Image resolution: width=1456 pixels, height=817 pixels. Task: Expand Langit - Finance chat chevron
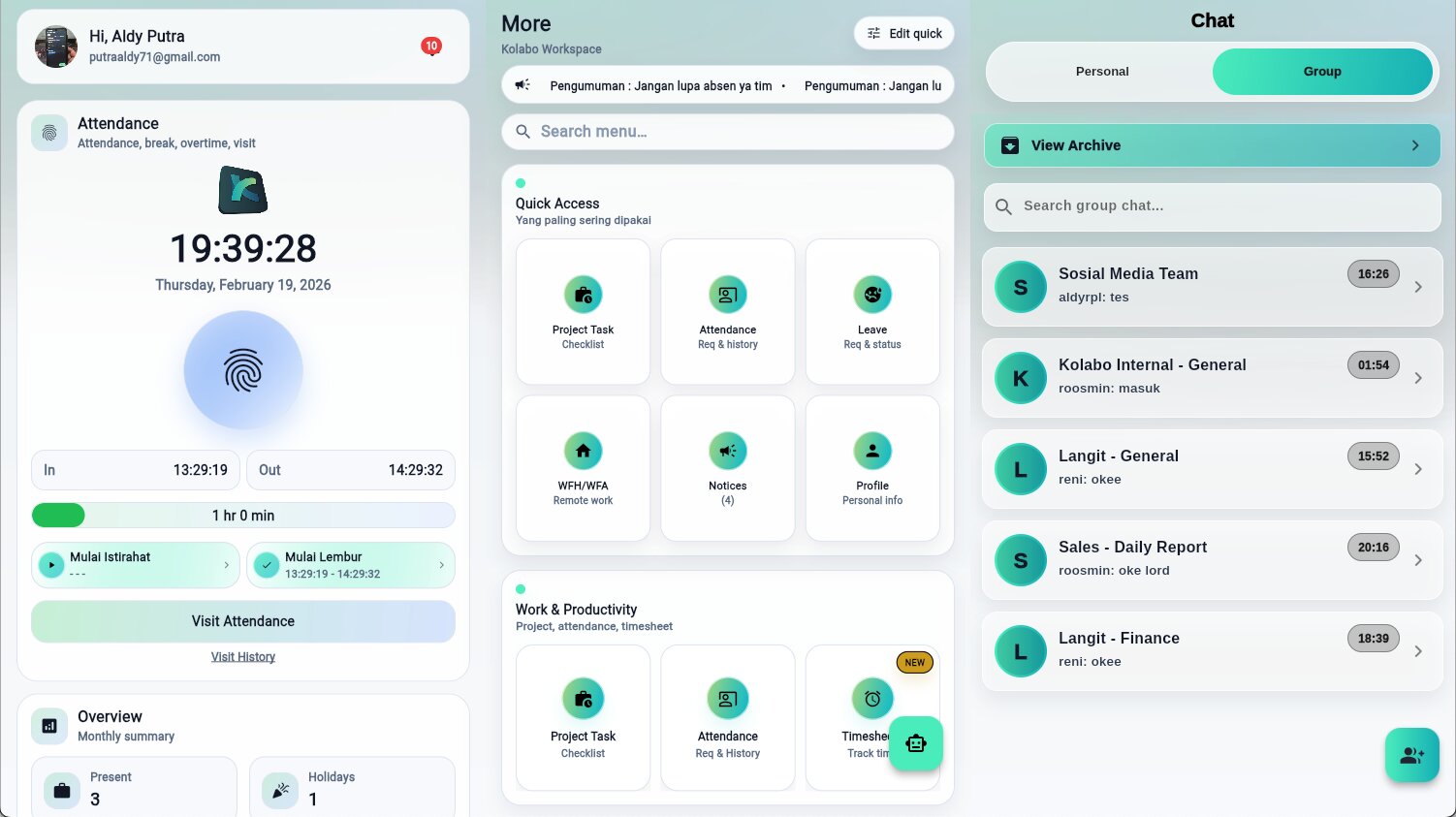pos(1418,651)
